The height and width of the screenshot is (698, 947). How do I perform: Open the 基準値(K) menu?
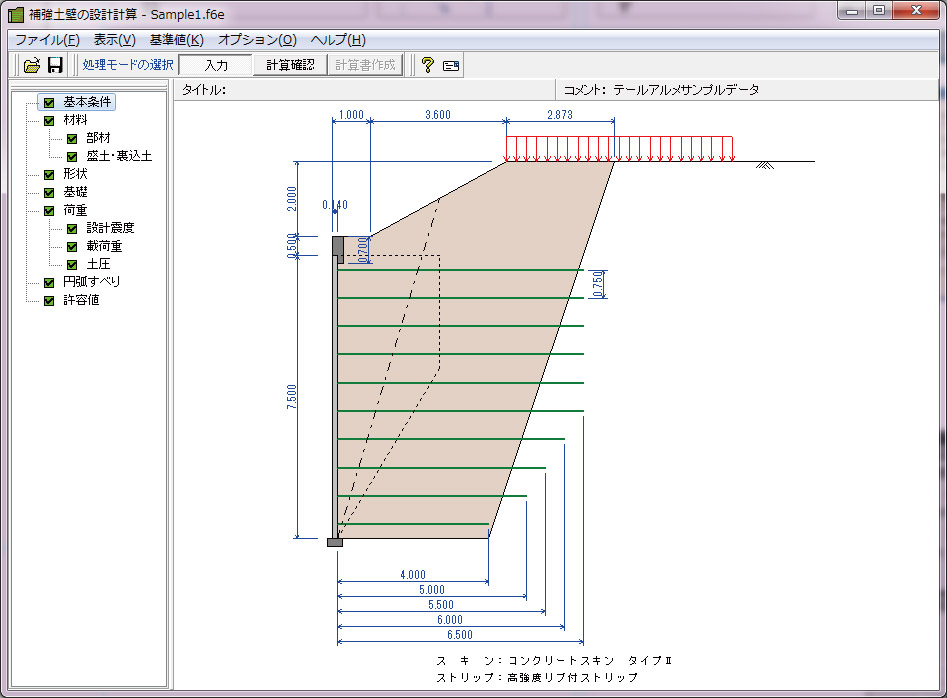pos(177,40)
